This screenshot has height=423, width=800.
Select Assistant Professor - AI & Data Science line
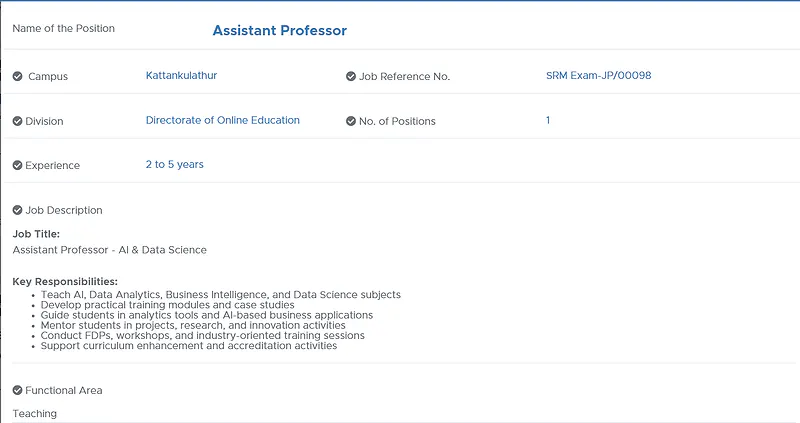[x=110, y=250]
